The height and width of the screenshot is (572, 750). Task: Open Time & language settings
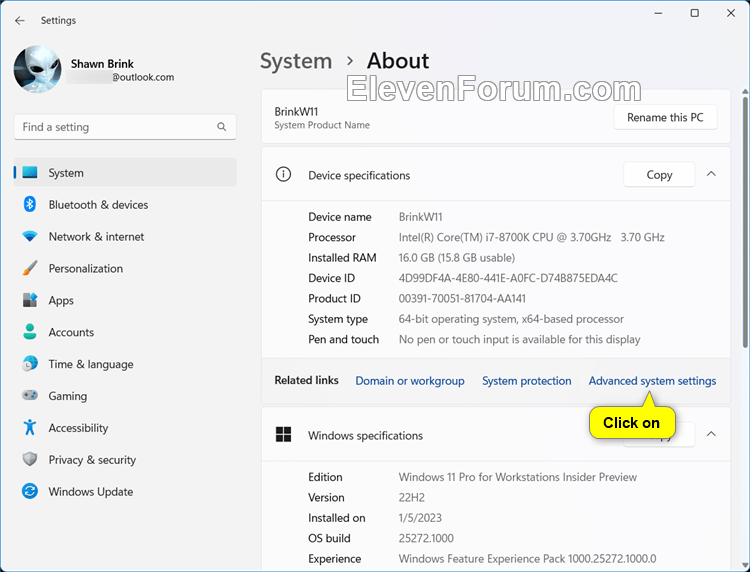click(x=91, y=364)
